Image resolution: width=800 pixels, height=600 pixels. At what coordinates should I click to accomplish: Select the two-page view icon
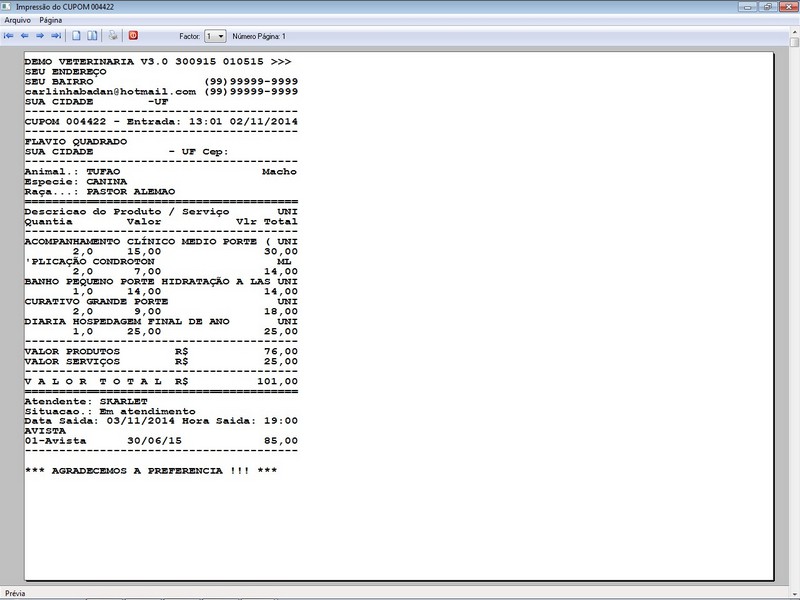click(92, 36)
